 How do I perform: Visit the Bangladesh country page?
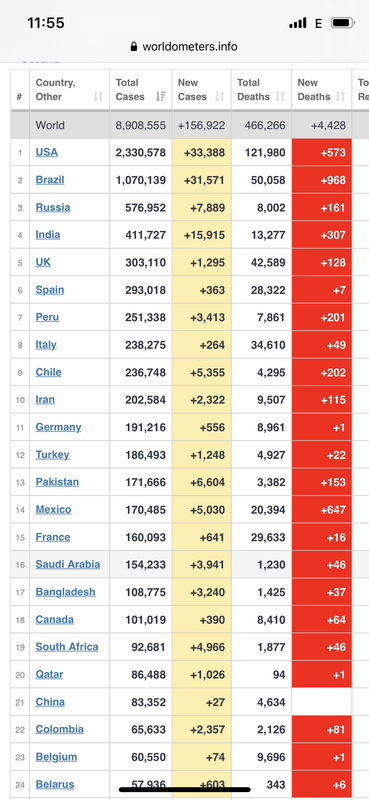[65, 592]
